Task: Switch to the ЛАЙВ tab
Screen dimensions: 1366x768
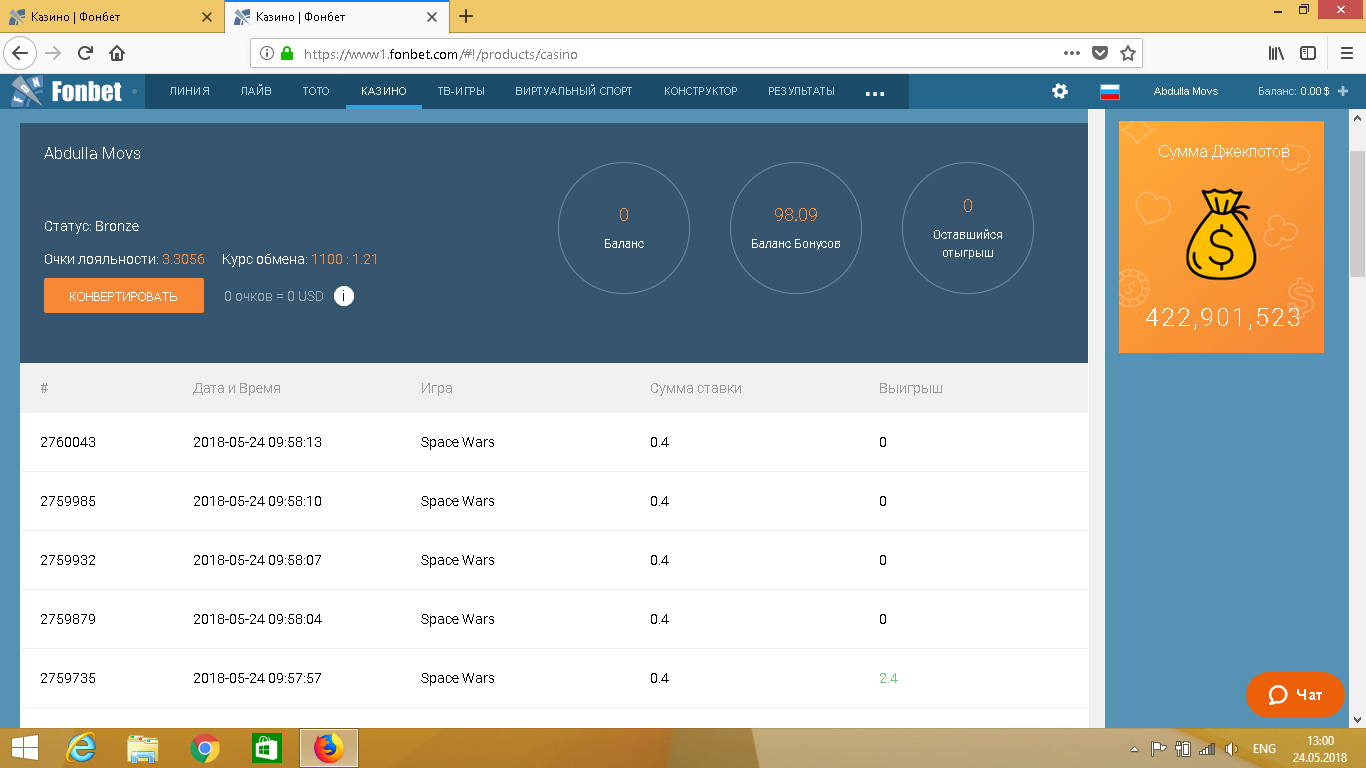Action: (256, 91)
